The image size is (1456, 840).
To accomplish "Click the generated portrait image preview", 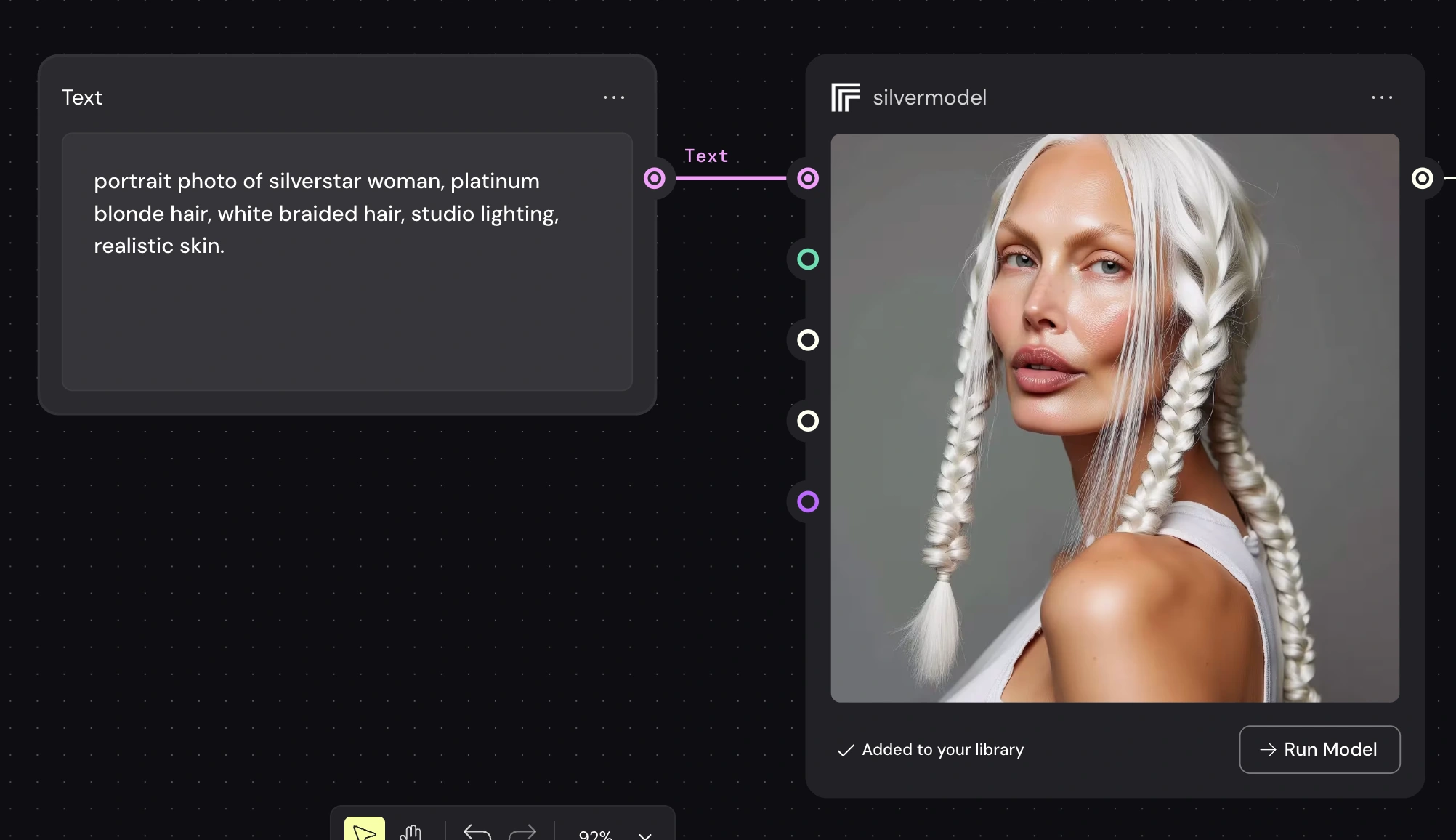I will (x=1115, y=418).
